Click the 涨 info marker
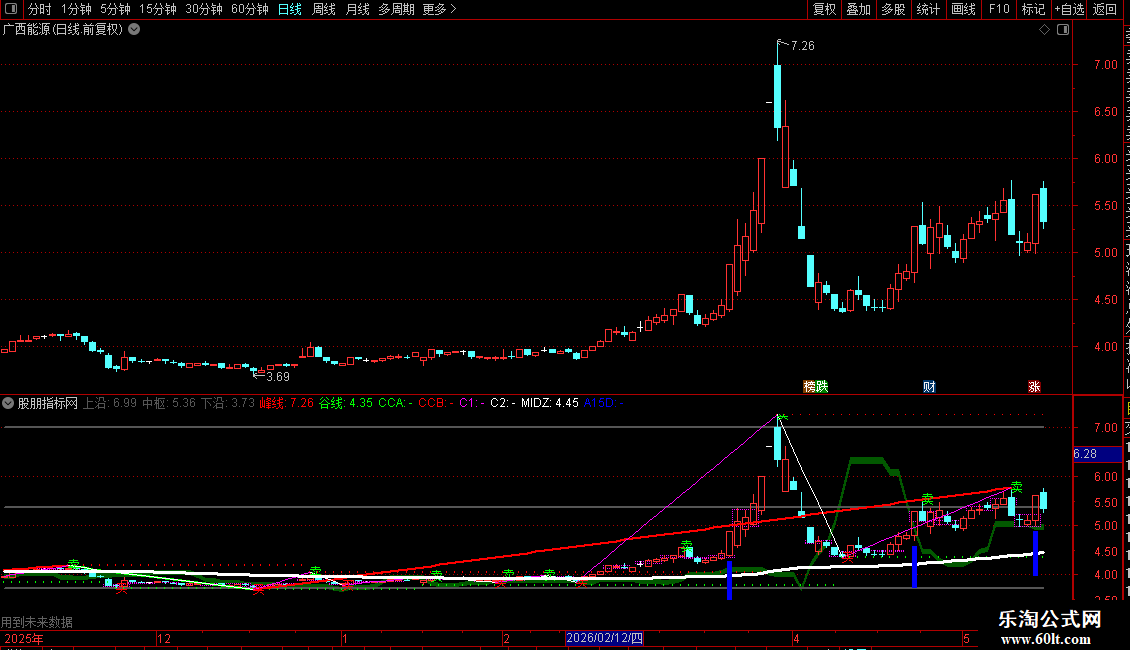This screenshot has width=1130, height=650. click(1034, 387)
